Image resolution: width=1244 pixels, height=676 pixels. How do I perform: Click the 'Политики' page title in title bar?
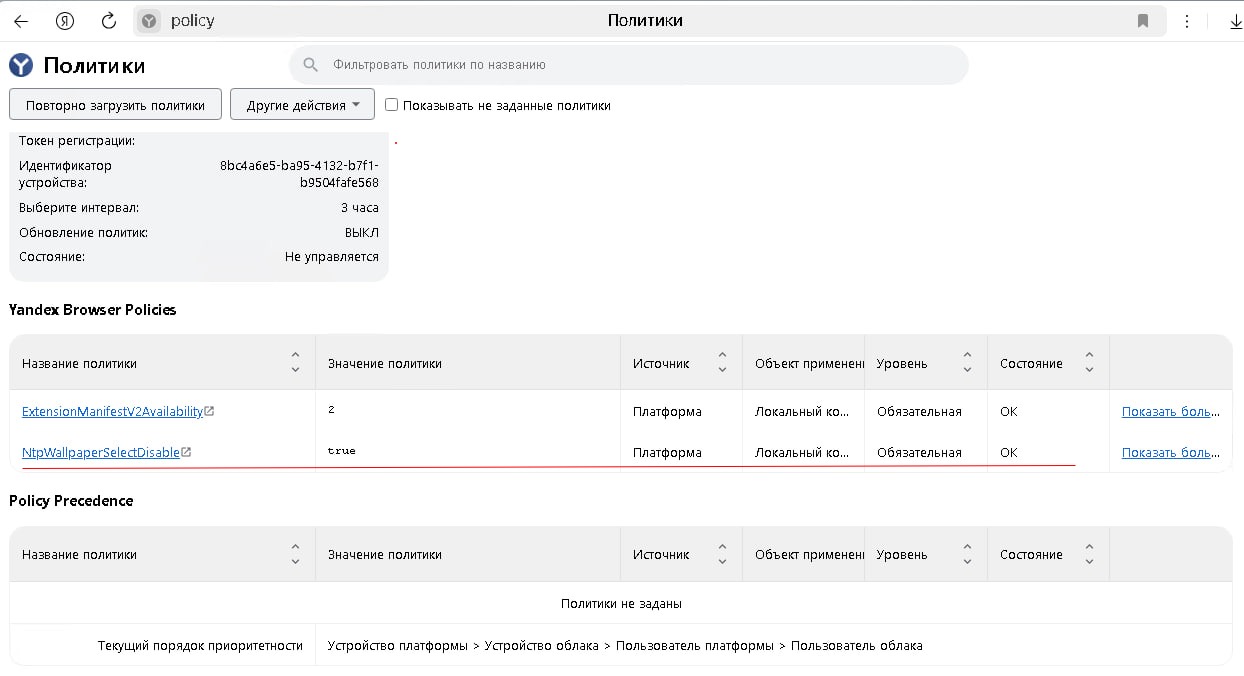click(645, 20)
